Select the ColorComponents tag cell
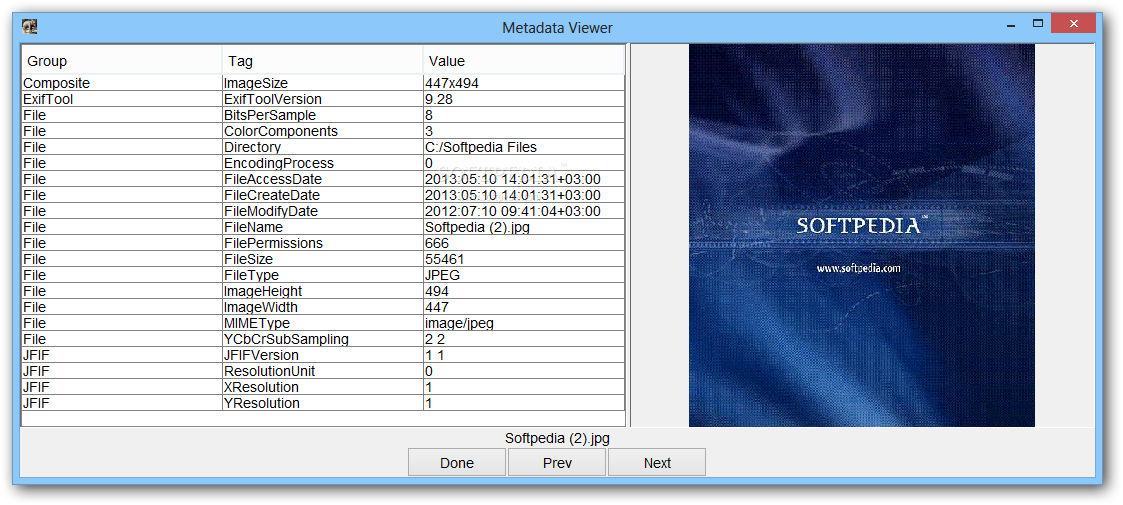 tap(322, 131)
